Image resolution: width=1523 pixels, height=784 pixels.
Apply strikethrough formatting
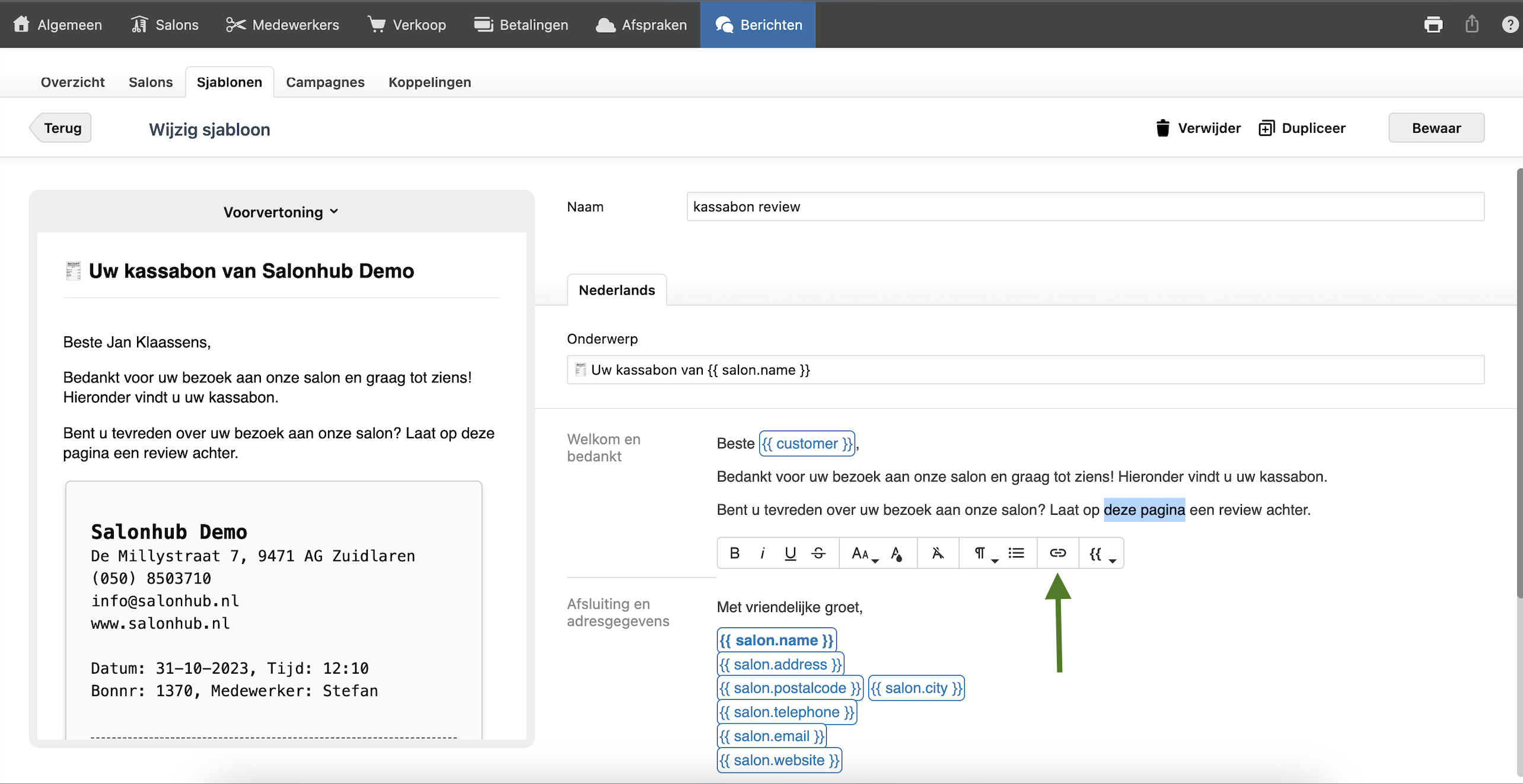[818, 553]
